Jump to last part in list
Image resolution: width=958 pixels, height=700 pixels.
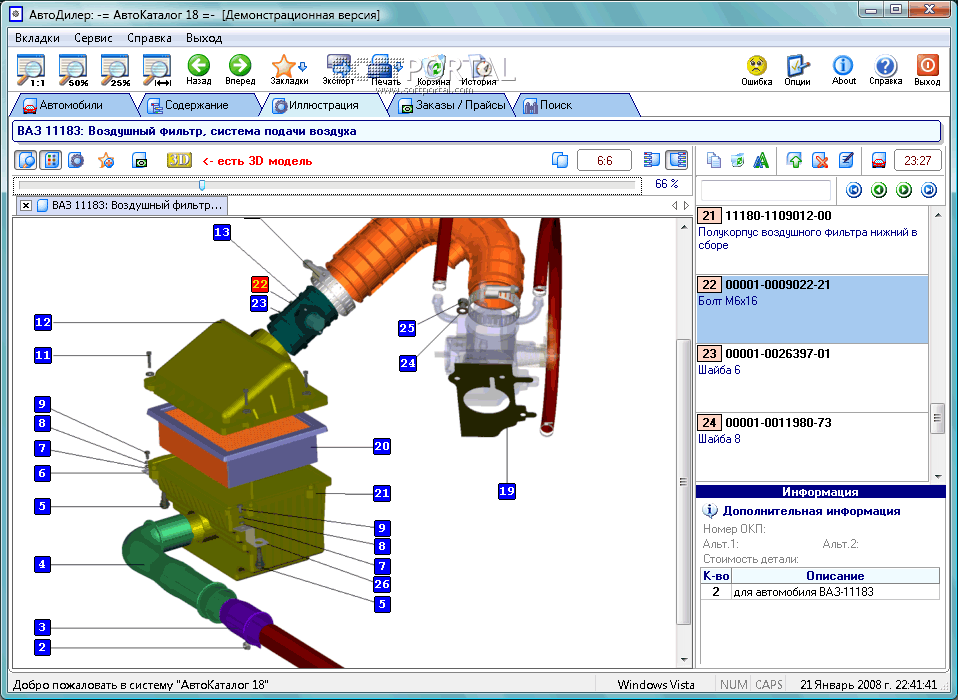[929, 190]
